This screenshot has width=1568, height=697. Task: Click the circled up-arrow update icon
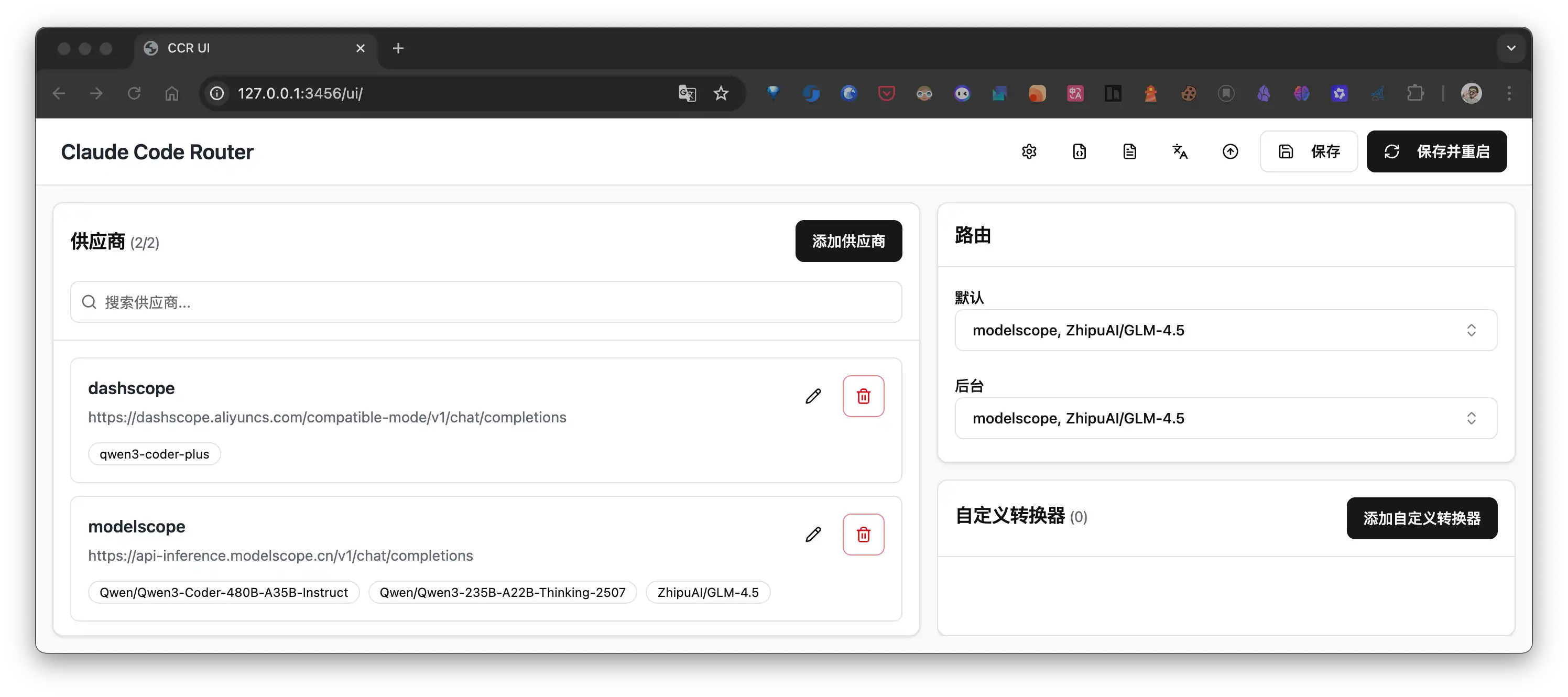(1230, 151)
